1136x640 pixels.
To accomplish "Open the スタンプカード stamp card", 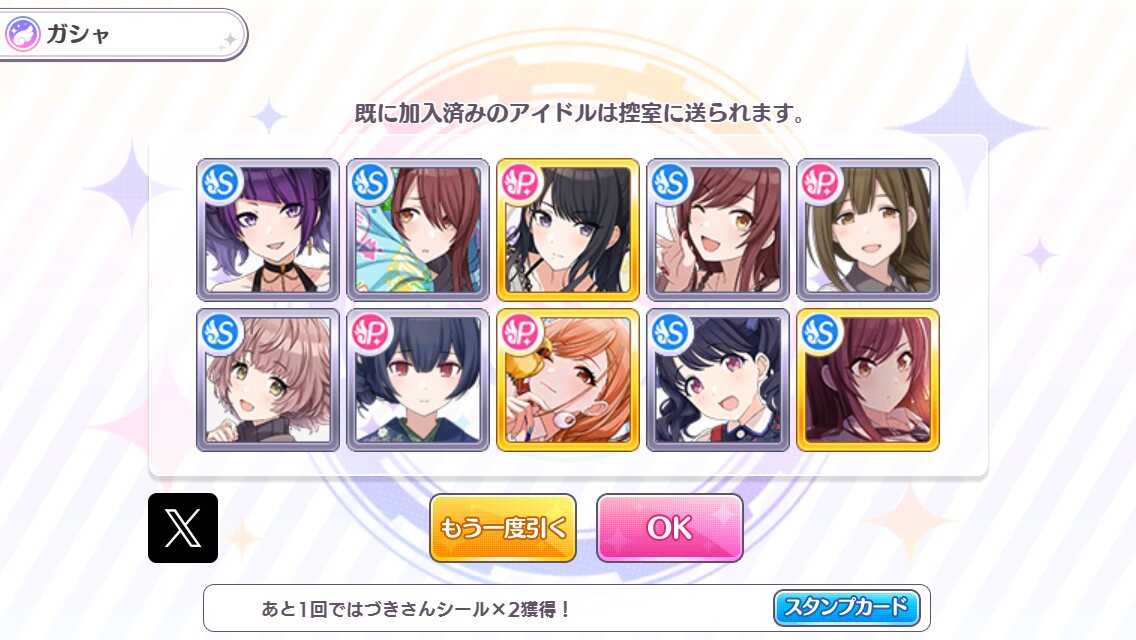I will (x=847, y=607).
